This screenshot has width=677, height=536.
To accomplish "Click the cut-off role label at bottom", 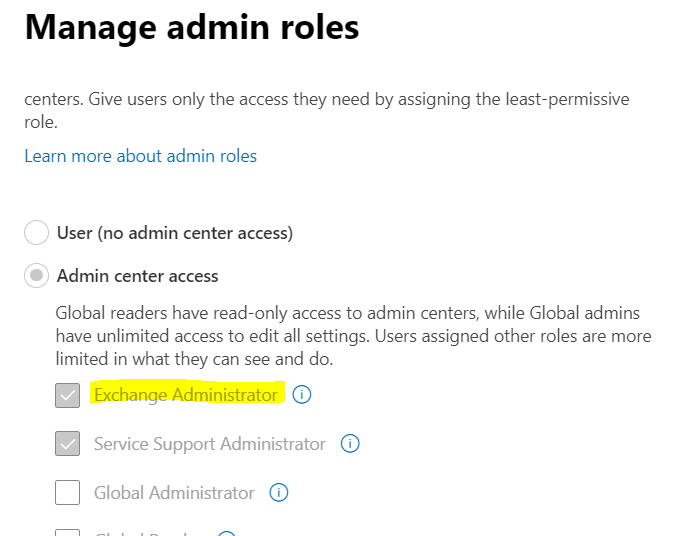I will (142, 533).
